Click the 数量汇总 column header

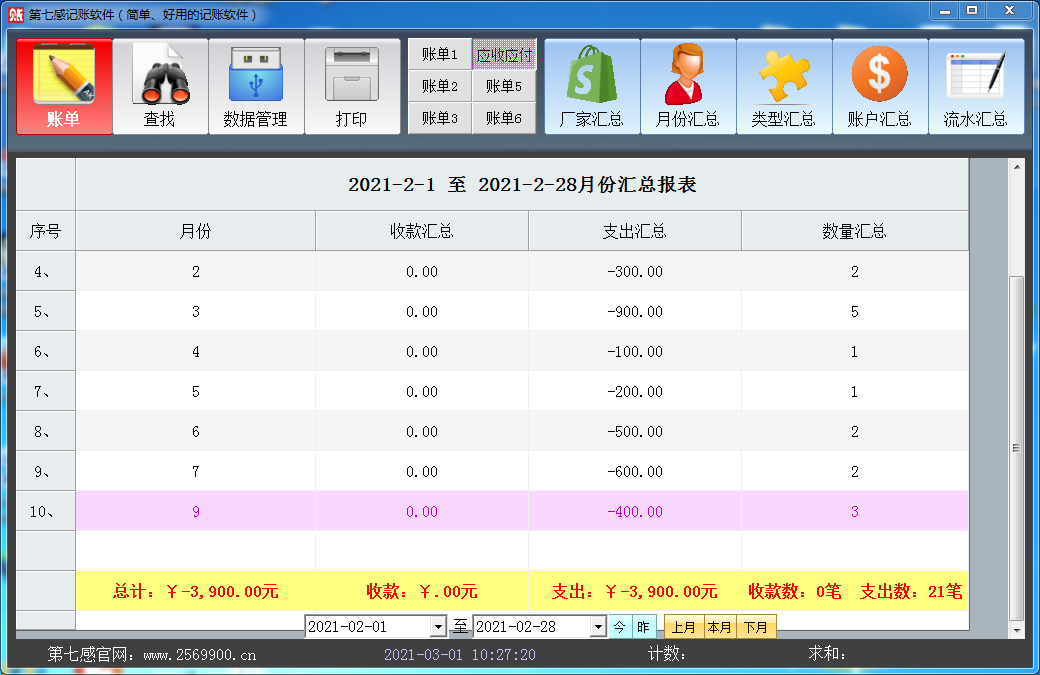point(854,231)
